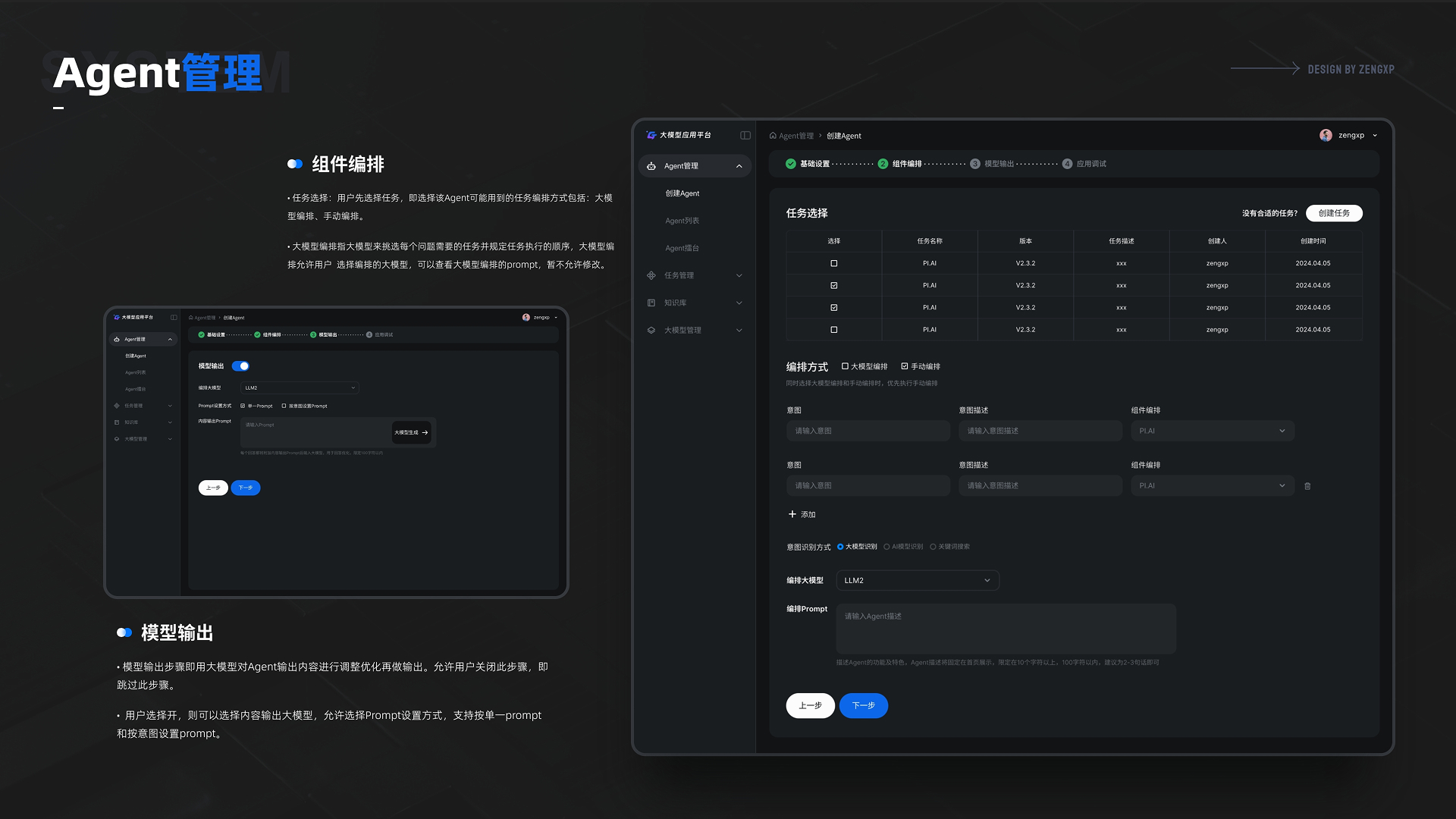Expand the 任务管理 menu chevron in large window
Viewport: 1456px width, 819px height.
tap(739, 275)
